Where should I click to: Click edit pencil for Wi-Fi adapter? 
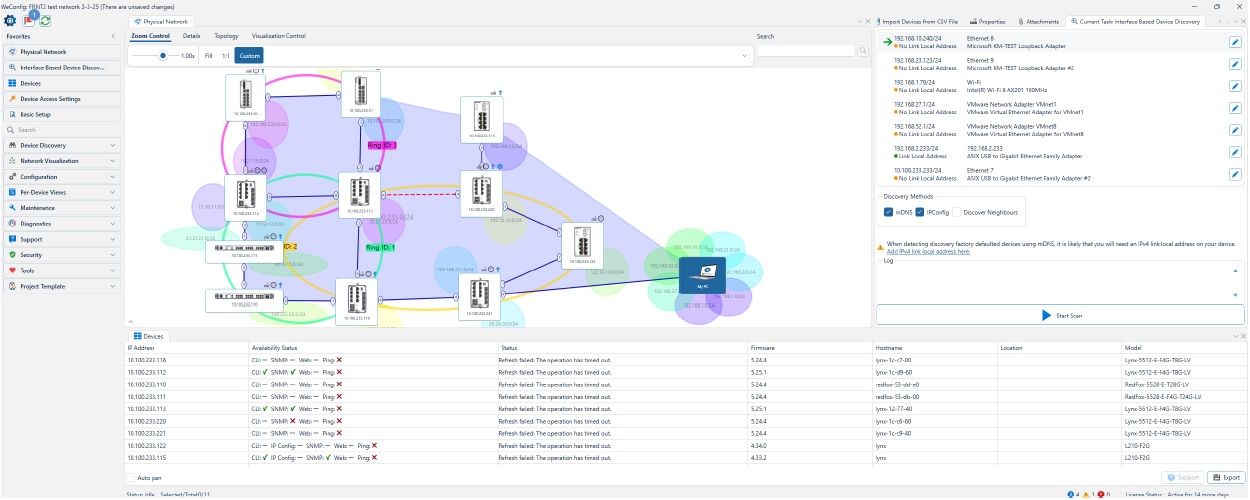point(1235,86)
